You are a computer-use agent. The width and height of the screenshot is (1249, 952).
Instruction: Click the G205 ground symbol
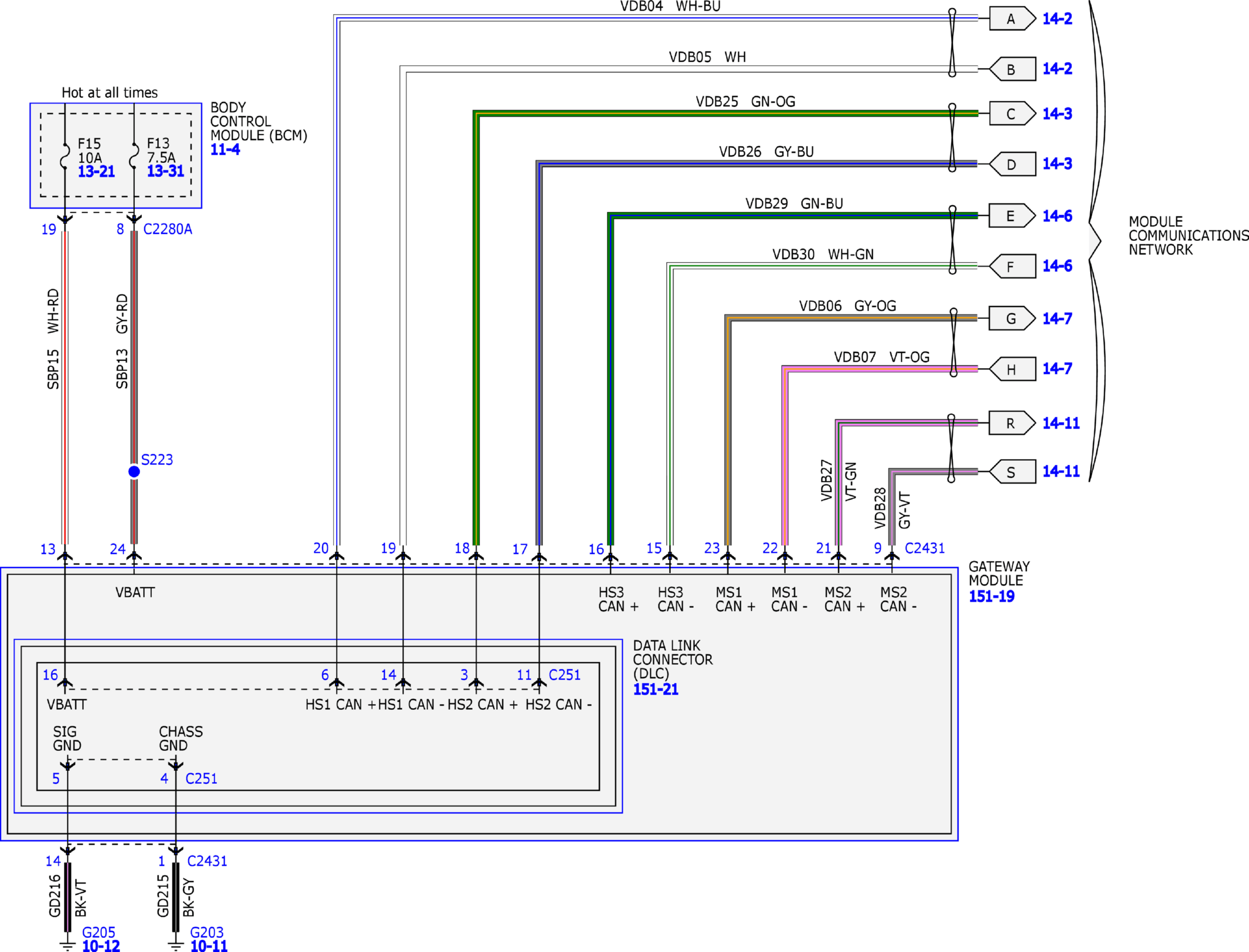coord(67,944)
